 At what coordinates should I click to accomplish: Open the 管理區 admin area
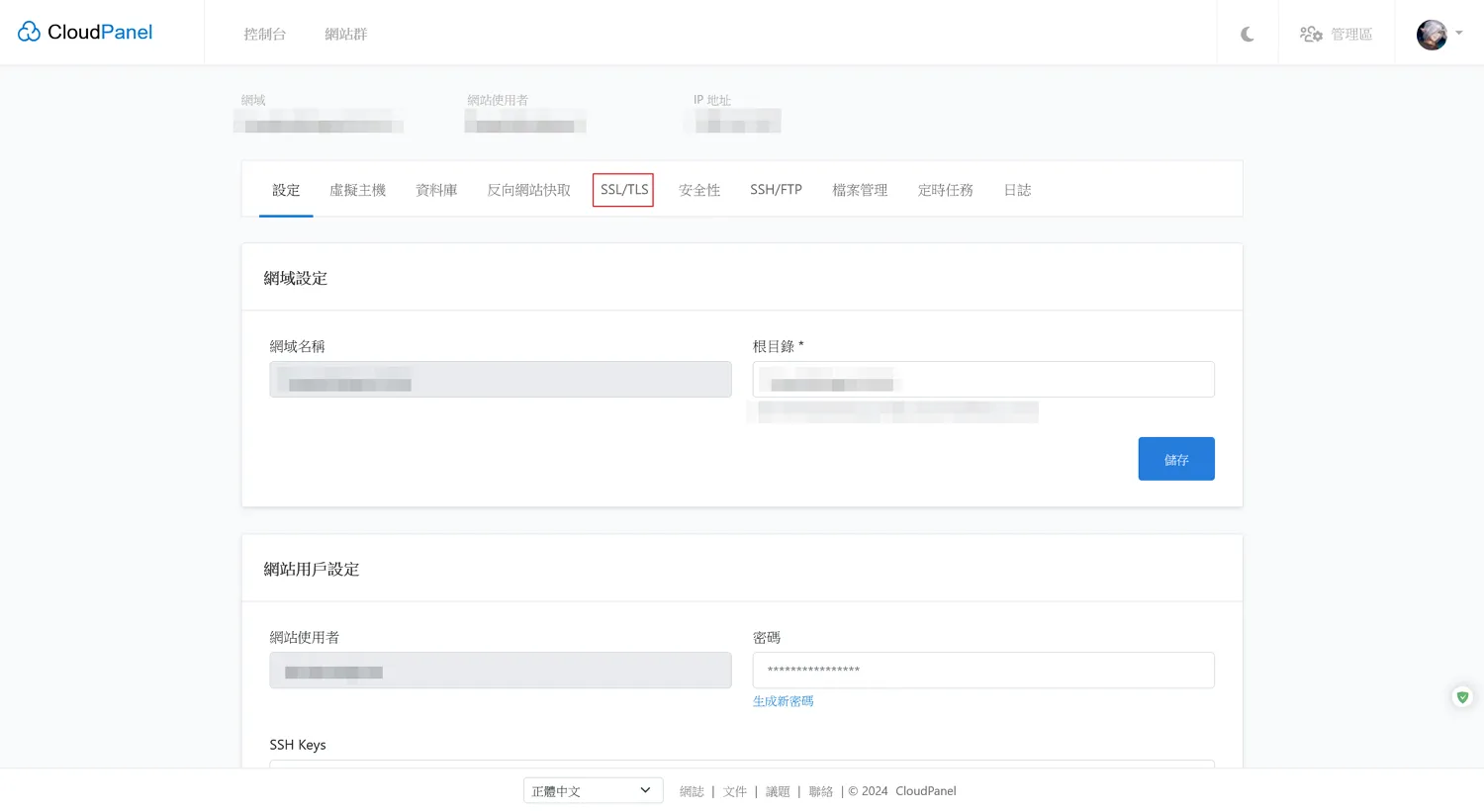(x=1336, y=35)
